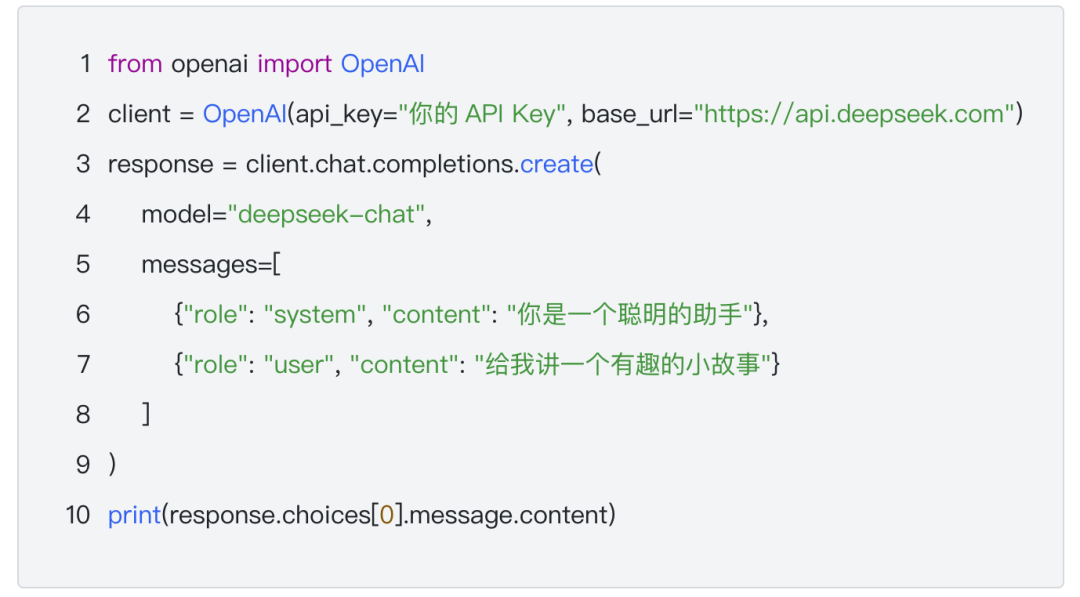1080x597 pixels.
Task: Click the blue 'print' function on line 10
Action: coord(134,515)
